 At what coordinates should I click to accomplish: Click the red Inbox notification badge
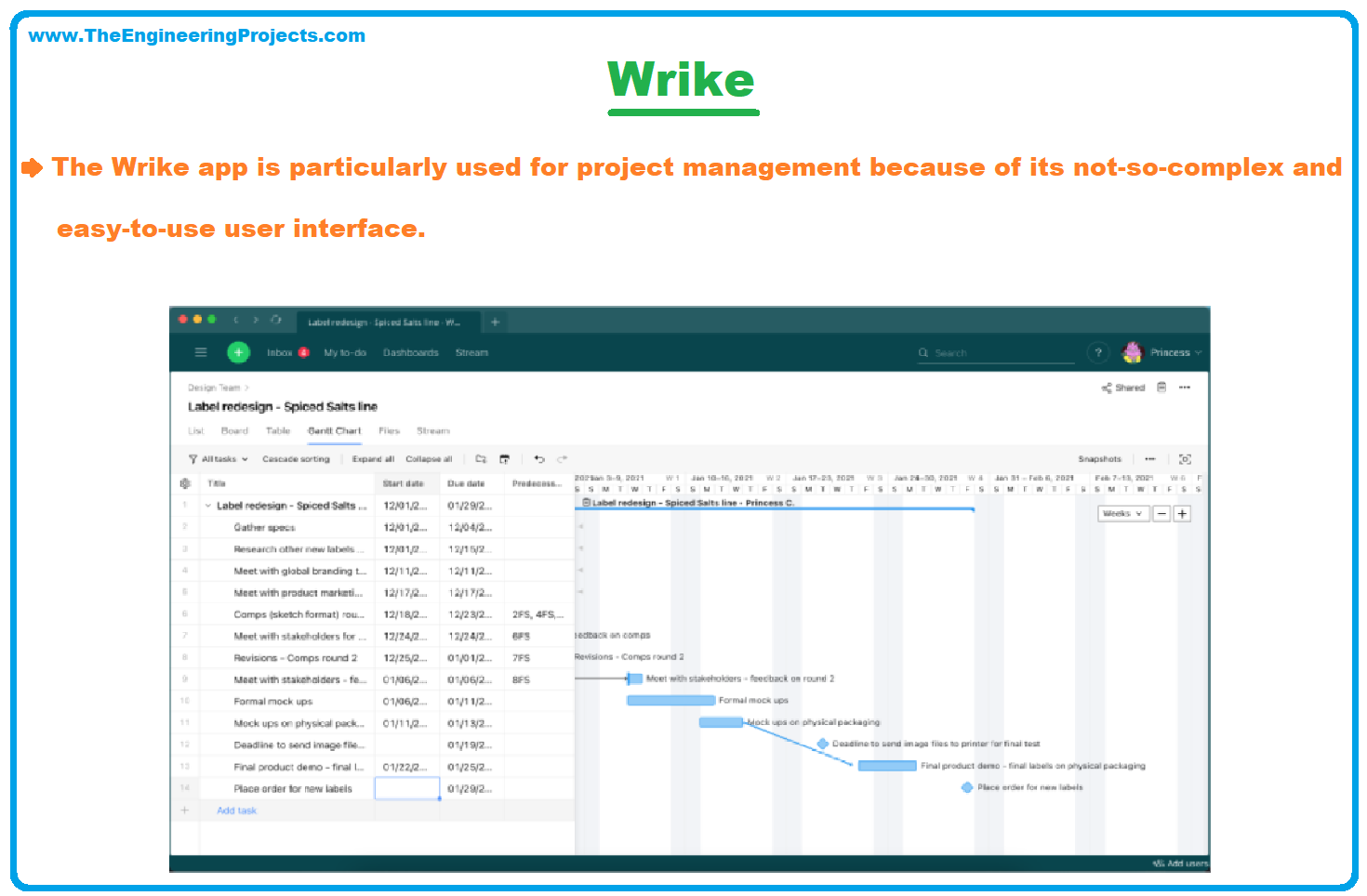pos(303,352)
